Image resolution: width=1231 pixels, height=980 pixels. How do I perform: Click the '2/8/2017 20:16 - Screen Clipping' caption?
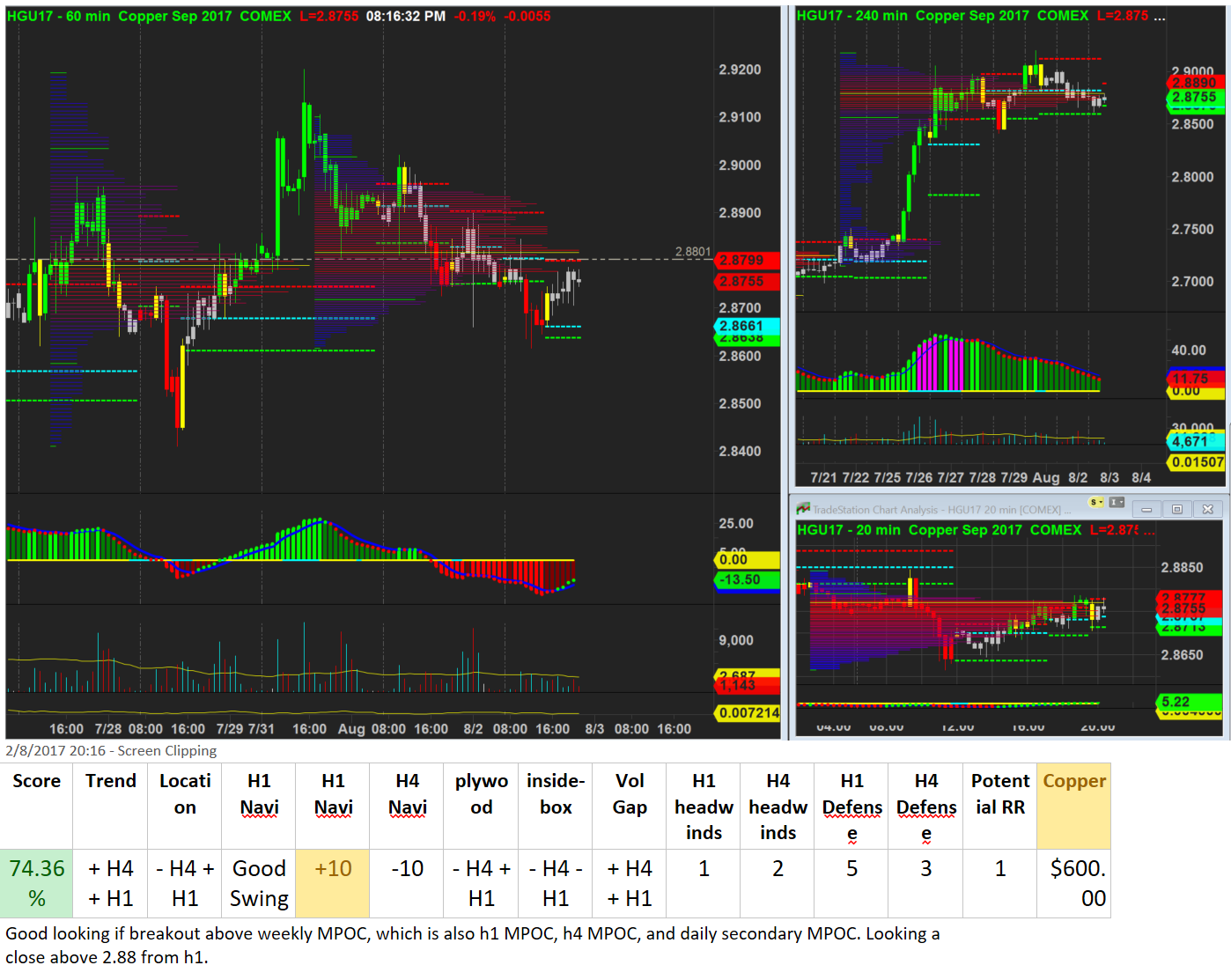coord(111,751)
